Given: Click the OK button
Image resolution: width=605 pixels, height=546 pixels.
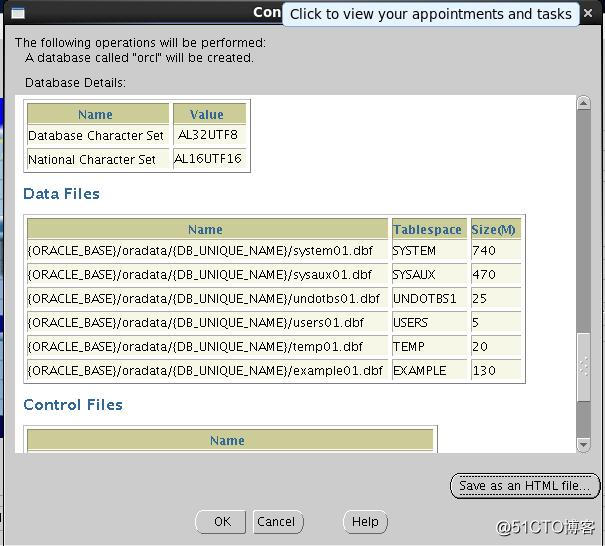Looking at the screenshot, I should (x=221, y=522).
